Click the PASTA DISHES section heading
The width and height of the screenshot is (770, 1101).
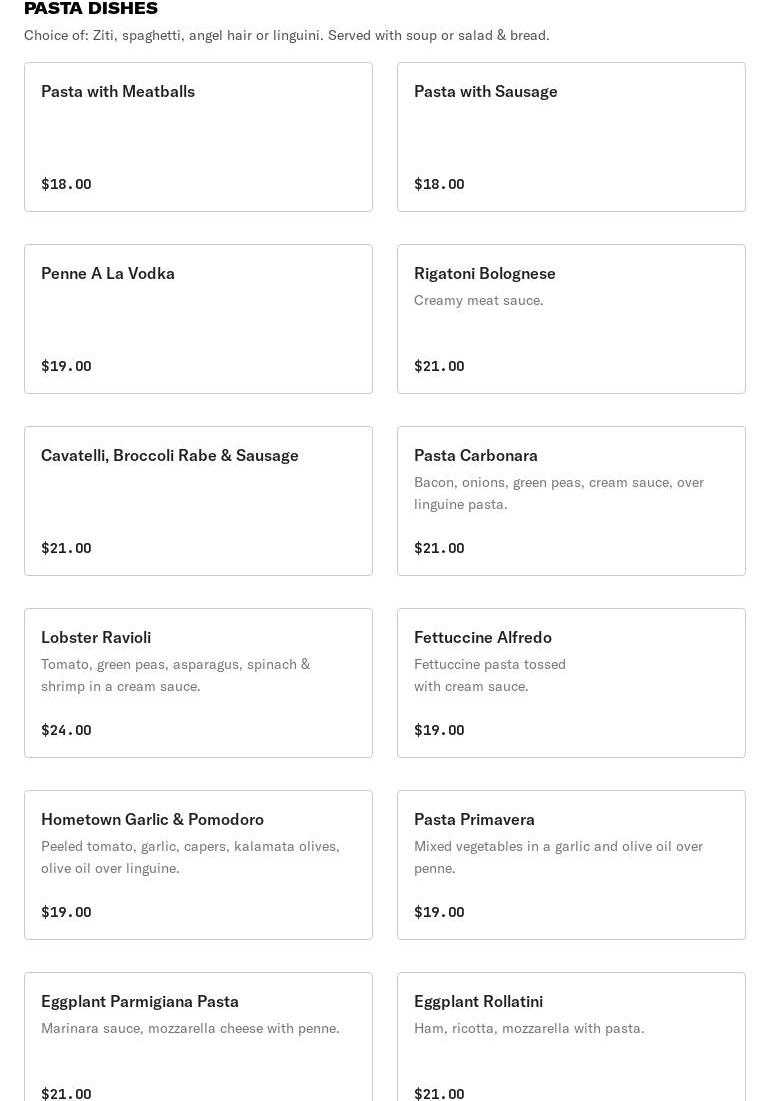tap(91, 9)
